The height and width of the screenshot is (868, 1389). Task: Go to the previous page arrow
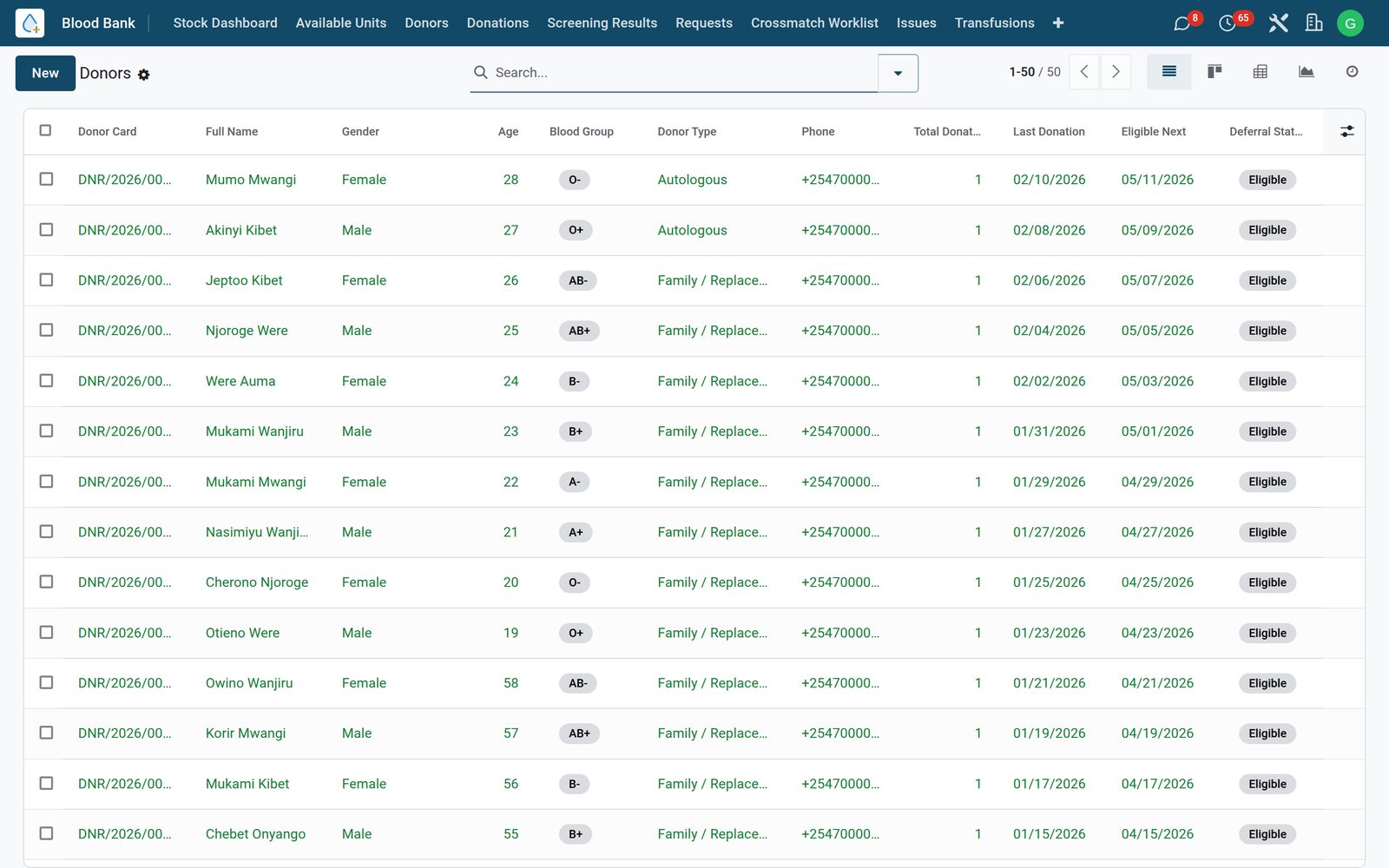(x=1084, y=72)
